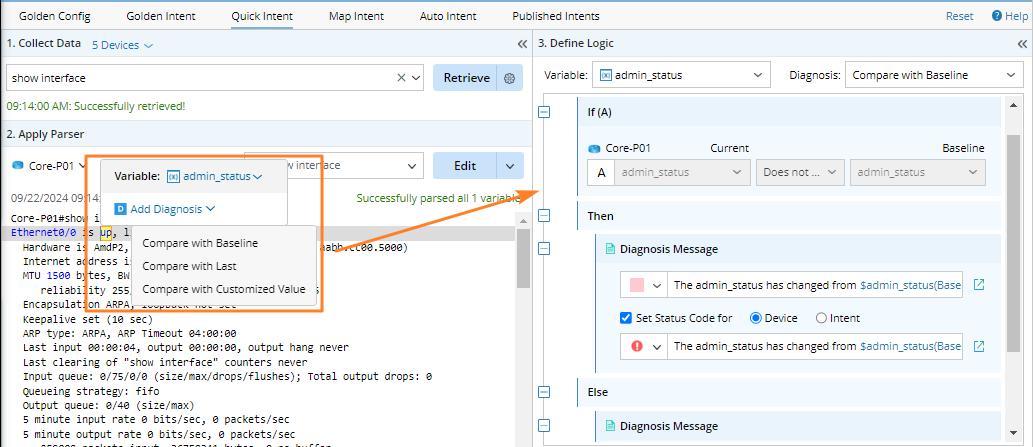Expand the Add Diagnosis menu
Viewport: 1033px width, 447px height.
(x=165, y=209)
